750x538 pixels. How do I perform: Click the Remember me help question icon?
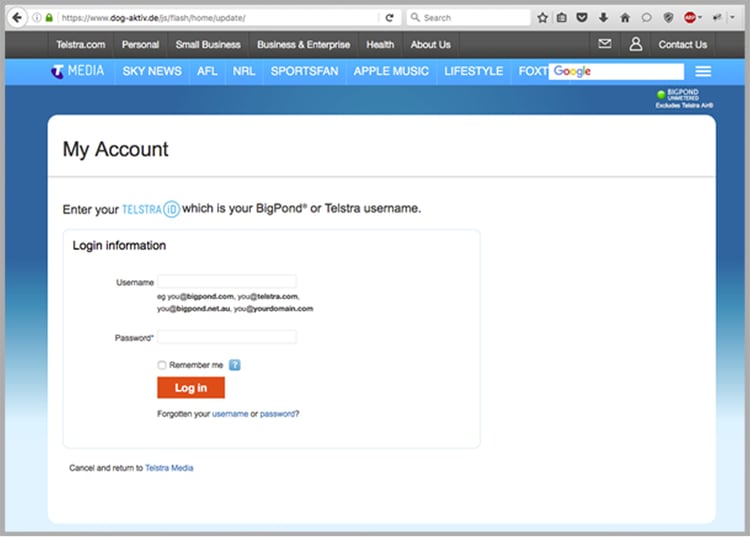click(234, 365)
